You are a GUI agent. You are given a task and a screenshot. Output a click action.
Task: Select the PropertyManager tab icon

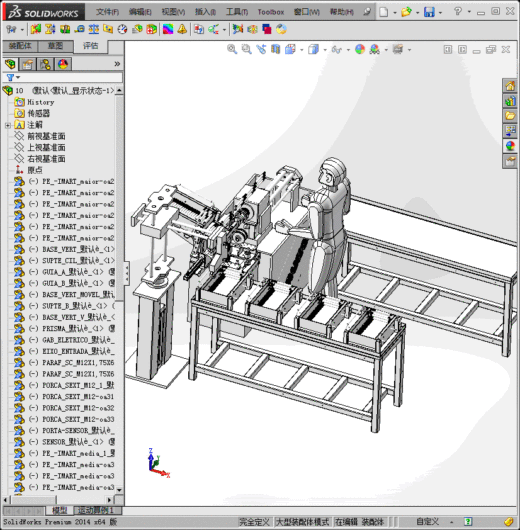pyautogui.click(x=28, y=64)
